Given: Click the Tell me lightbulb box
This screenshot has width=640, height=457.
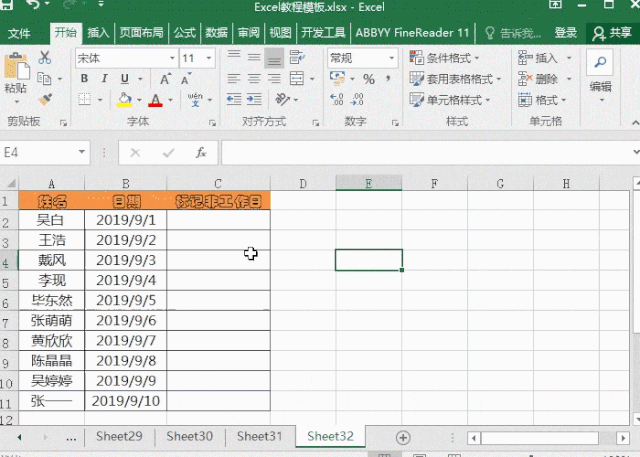Looking at the screenshot, I should pyautogui.click(x=513, y=33).
